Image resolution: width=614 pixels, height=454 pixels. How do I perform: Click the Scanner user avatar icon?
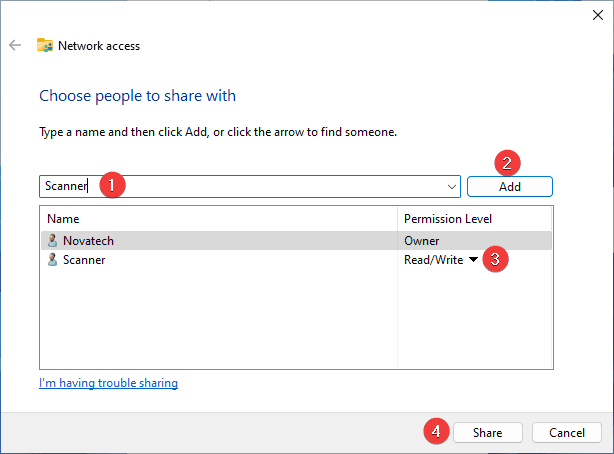tap(52, 260)
